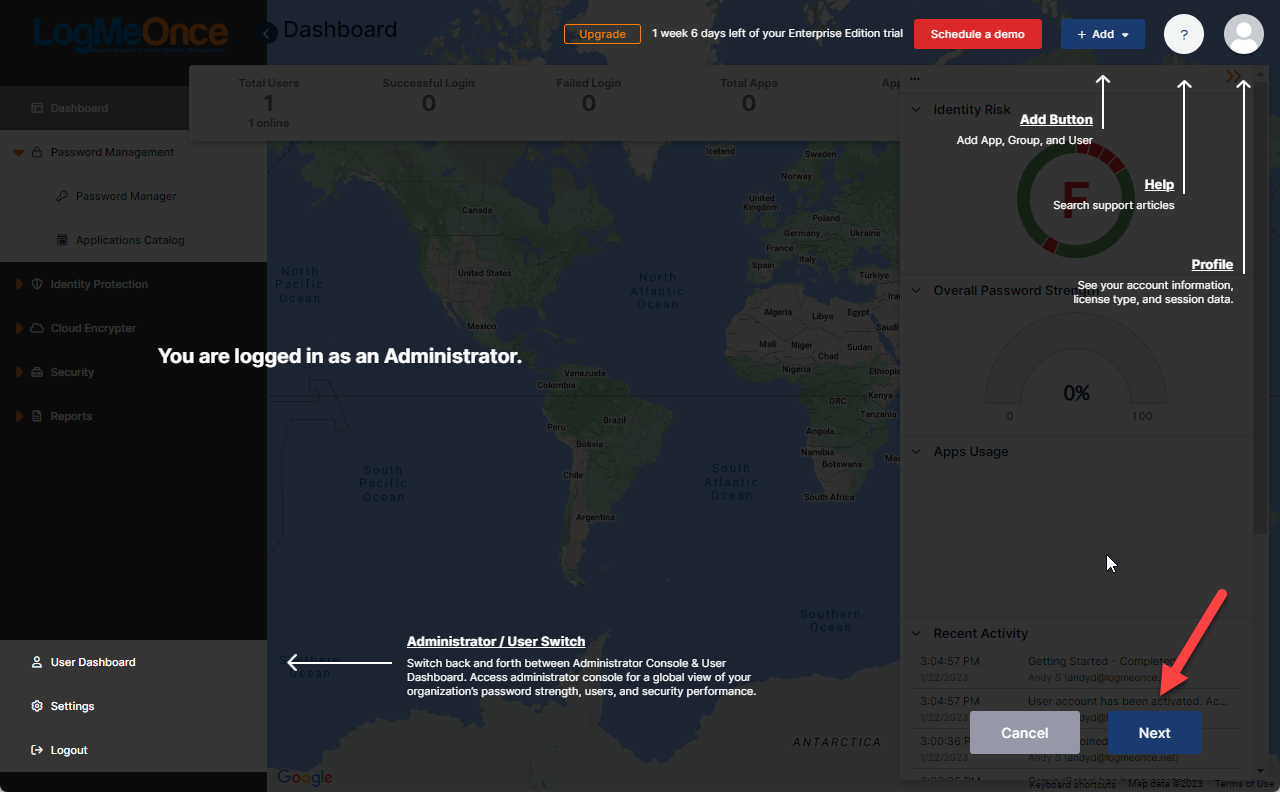Viewport: 1280px width, 792px height.
Task: Switch to User Dashboard
Action: tap(133, 662)
